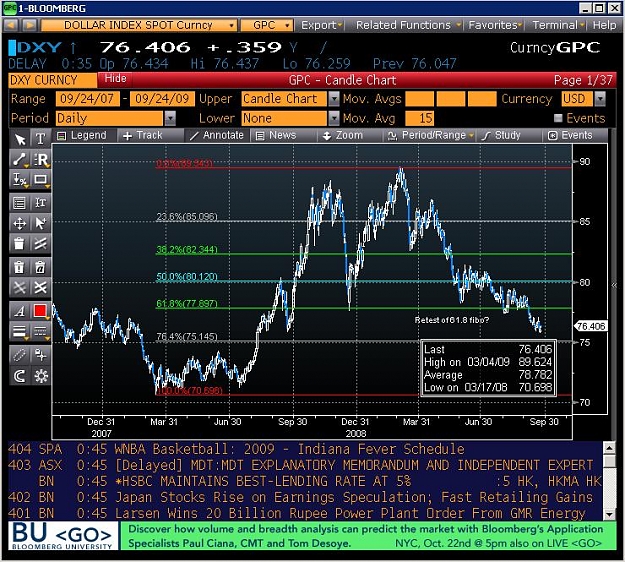Image resolution: width=625 pixels, height=562 pixels.
Task: Click the lock crosshair icon
Action: [40, 355]
